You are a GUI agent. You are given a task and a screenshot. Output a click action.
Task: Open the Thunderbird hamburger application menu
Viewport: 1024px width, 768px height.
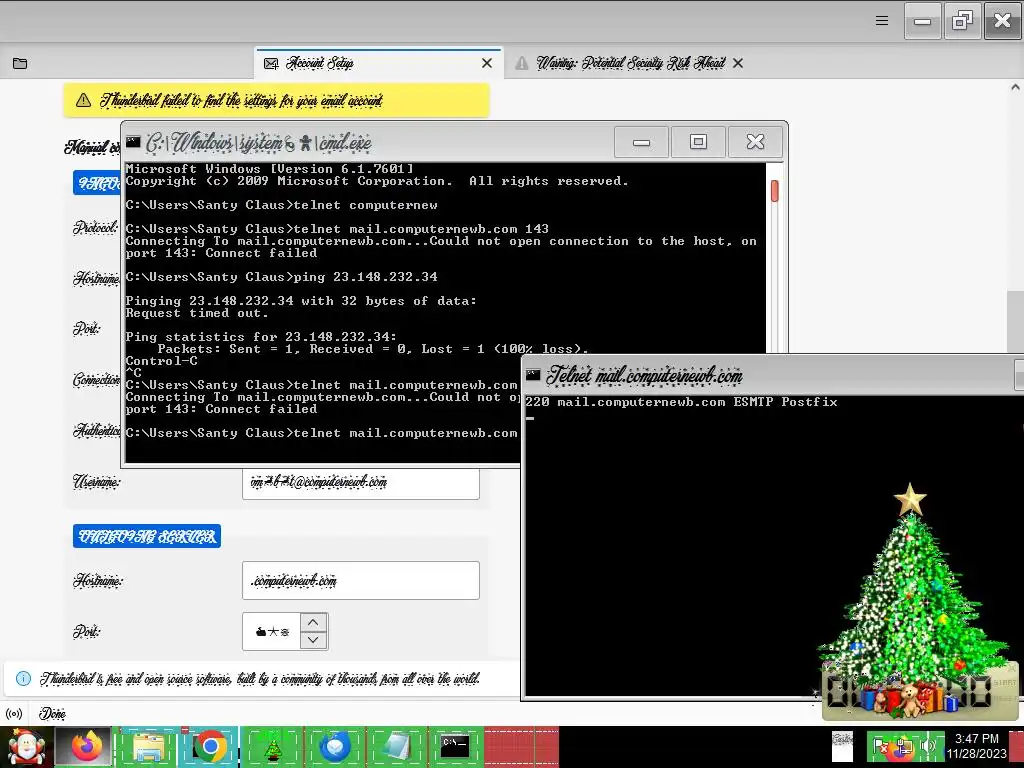[x=882, y=21]
